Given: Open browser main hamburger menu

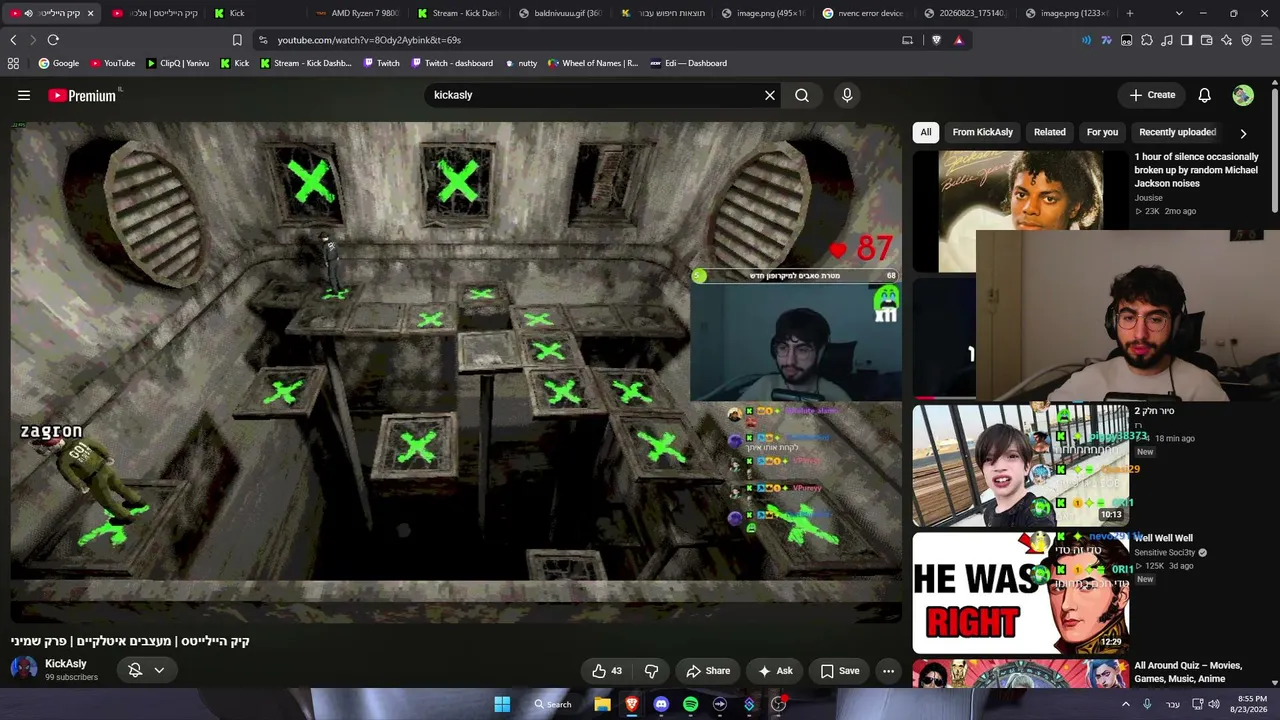Looking at the screenshot, I should coord(1267,40).
